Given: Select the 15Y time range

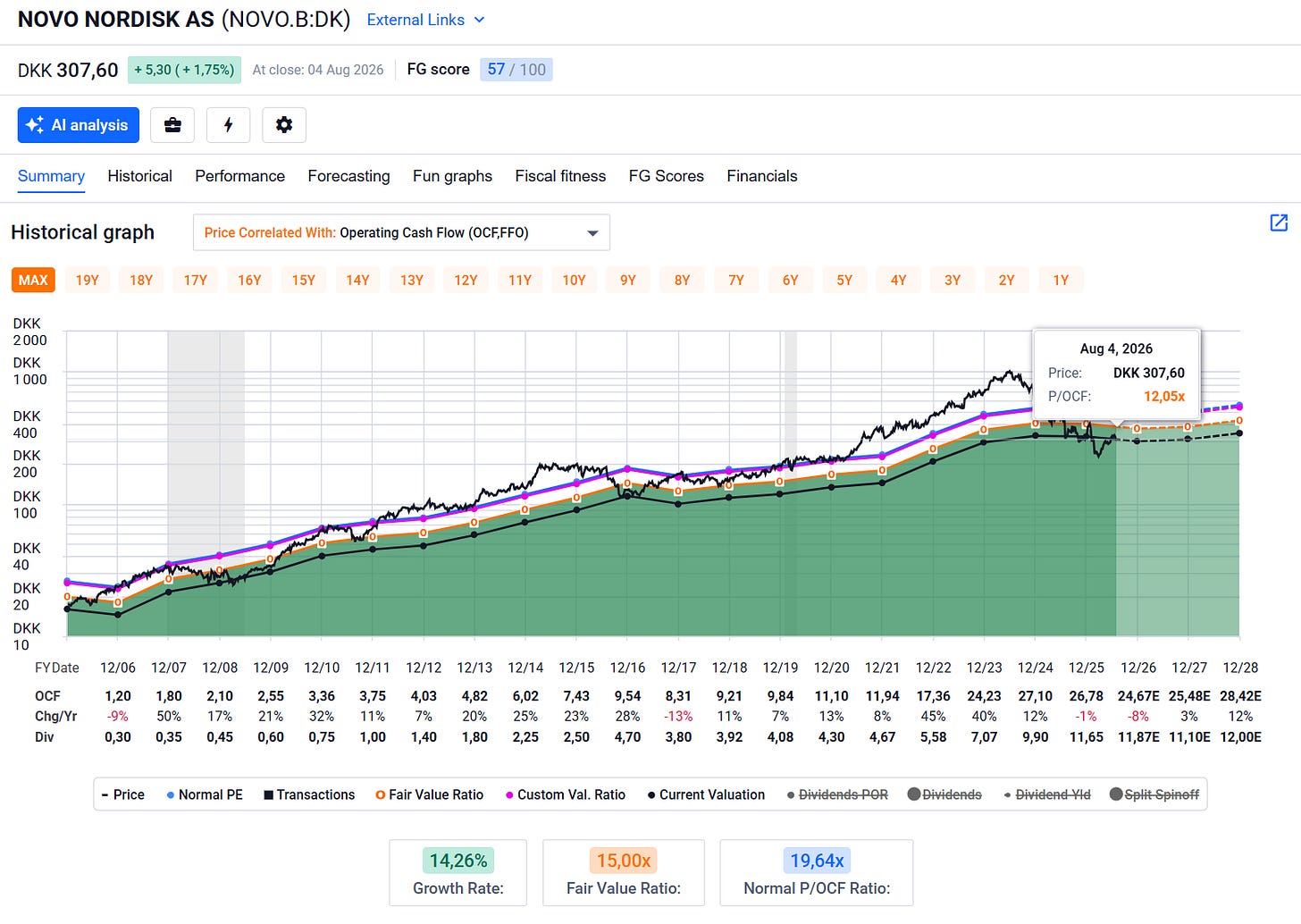Looking at the screenshot, I should 304,280.
